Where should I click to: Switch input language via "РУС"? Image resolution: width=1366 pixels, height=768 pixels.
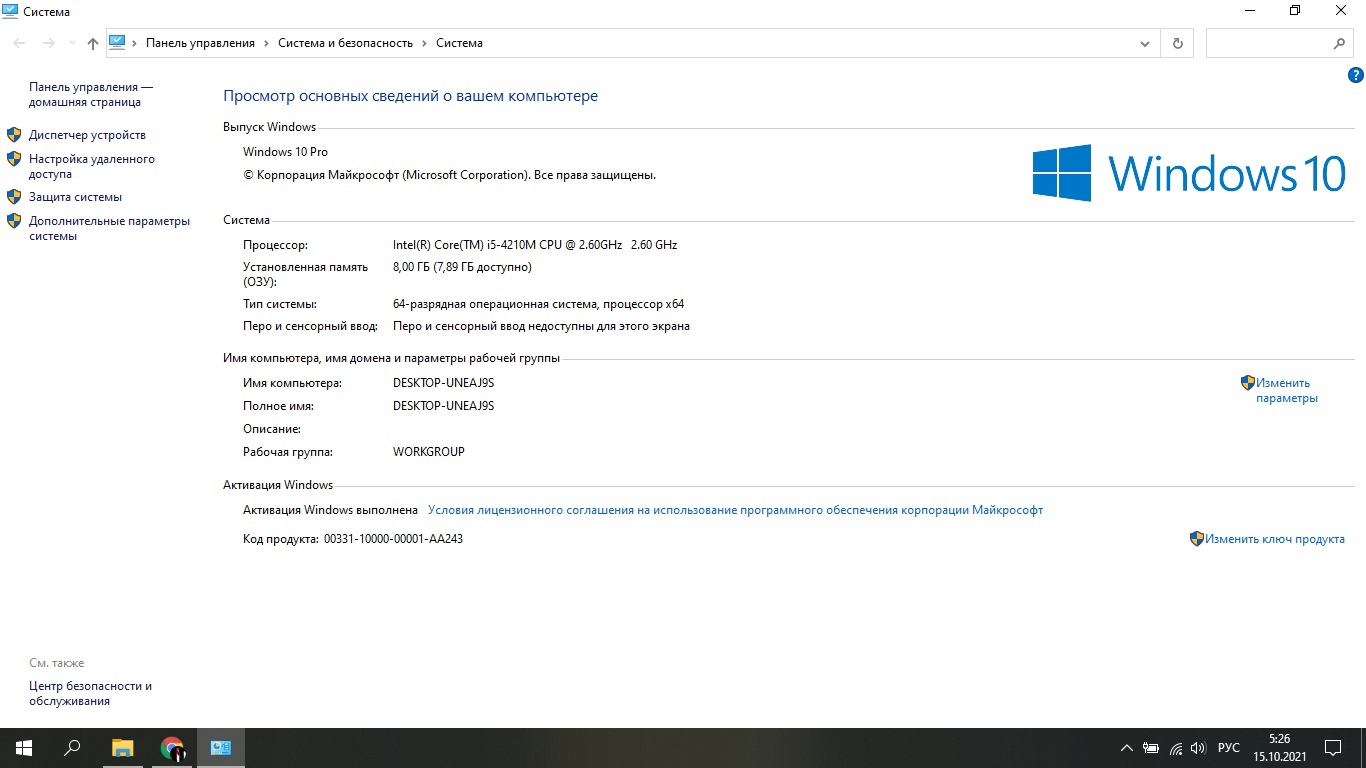1229,748
